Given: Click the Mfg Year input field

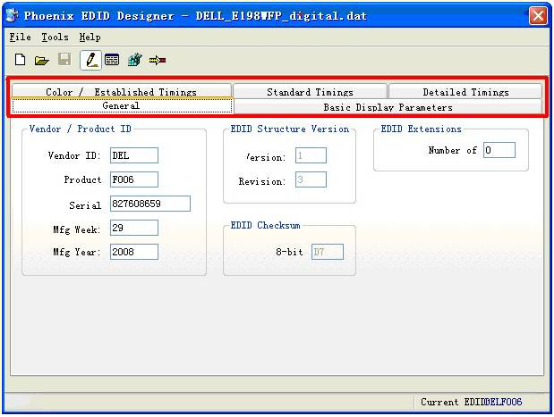Looking at the screenshot, I should pyautogui.click(x=134, y=252).
